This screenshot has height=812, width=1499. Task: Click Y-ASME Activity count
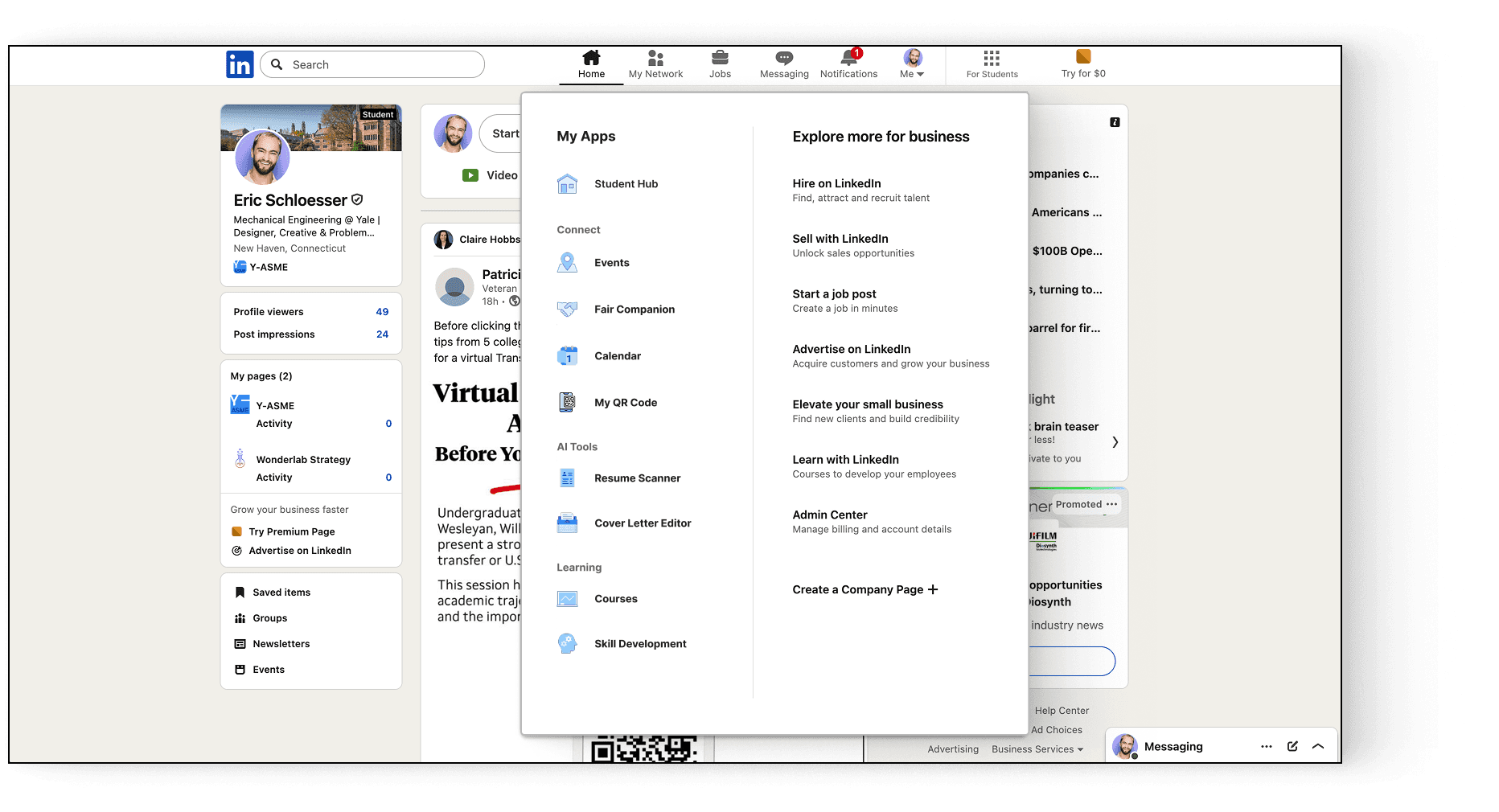(388, 424)
